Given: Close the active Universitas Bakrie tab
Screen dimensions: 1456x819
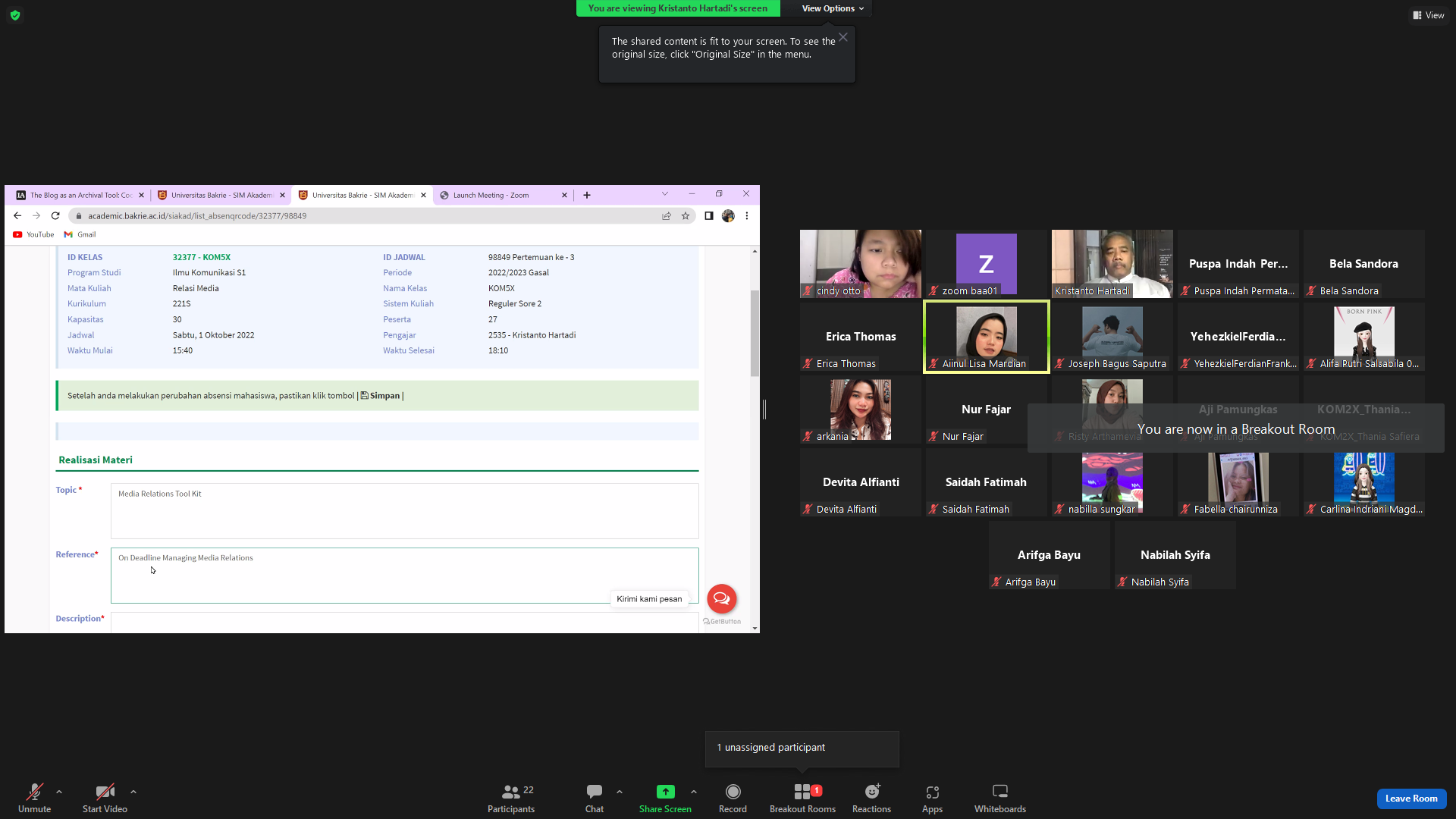Looking at the screenshot, I should coord(423,195).
